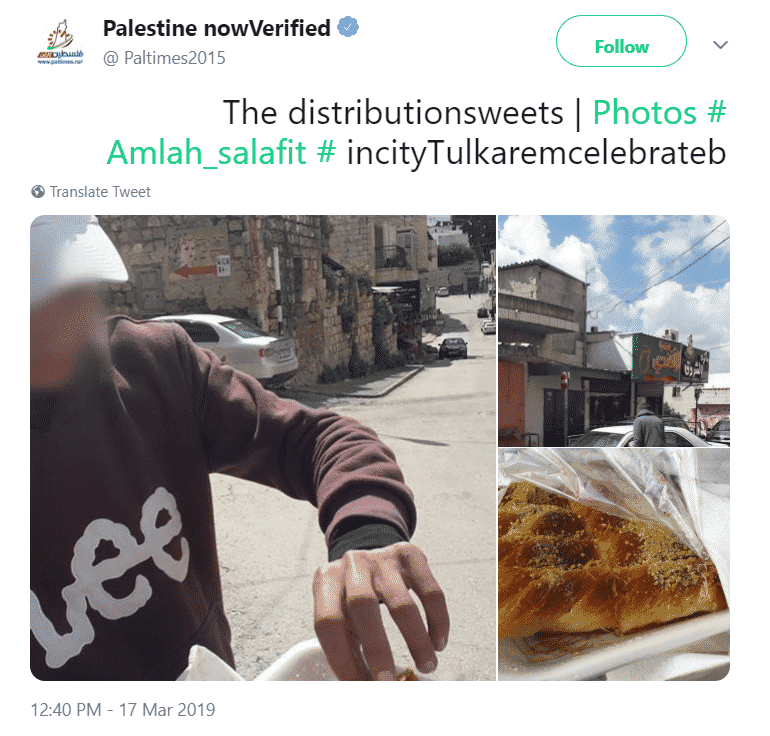The width and height of the screenshot is (770, 736).
Task: Open the pastry sweets photo
Action: click(614, 564)
